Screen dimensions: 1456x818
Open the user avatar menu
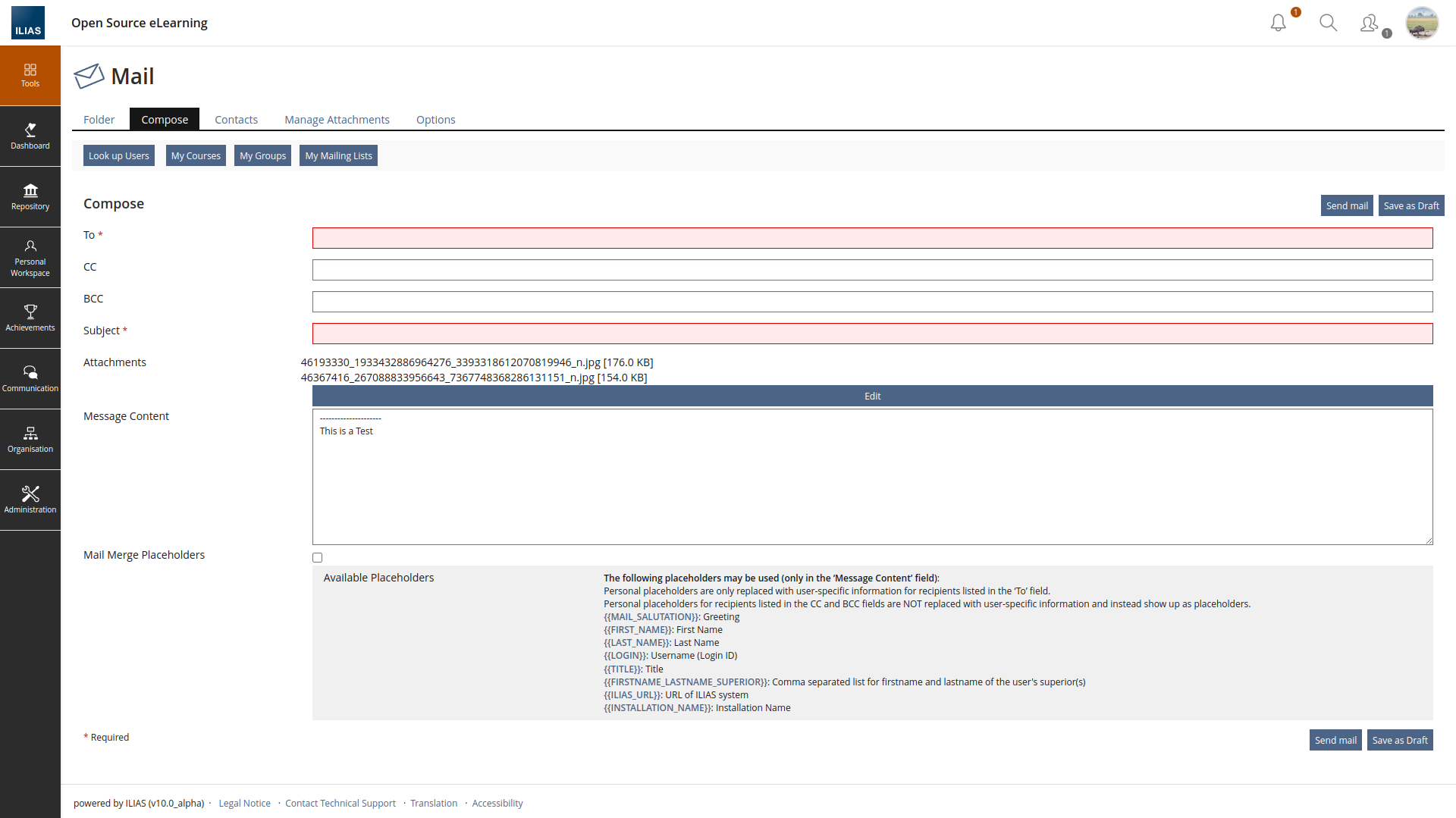pyautogui.click(x=1421, y=23)
